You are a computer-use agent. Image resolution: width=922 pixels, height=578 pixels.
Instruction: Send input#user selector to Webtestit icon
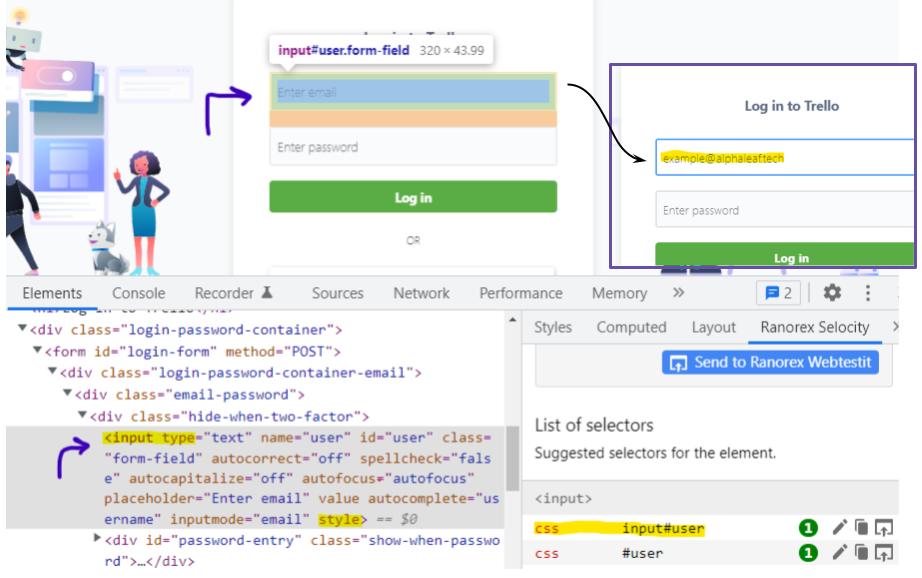click(883, 528)
